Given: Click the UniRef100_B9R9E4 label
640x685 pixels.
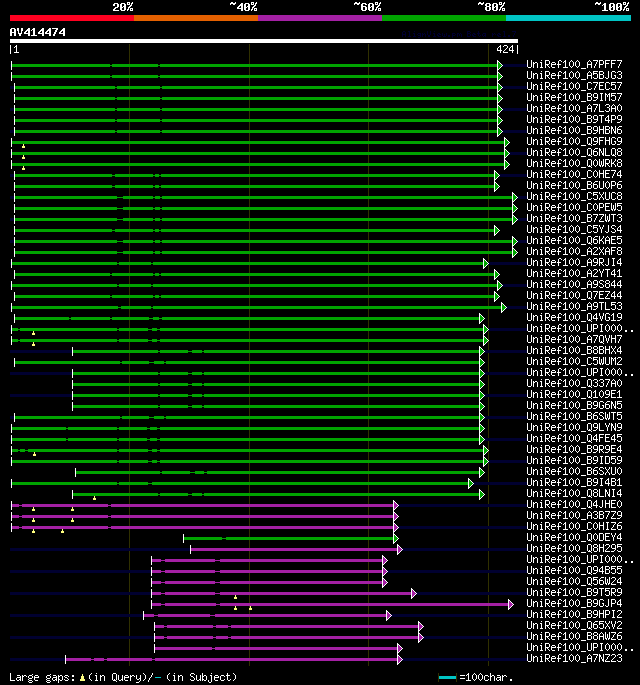Looking at the screenshot, I should click(574, 450).
